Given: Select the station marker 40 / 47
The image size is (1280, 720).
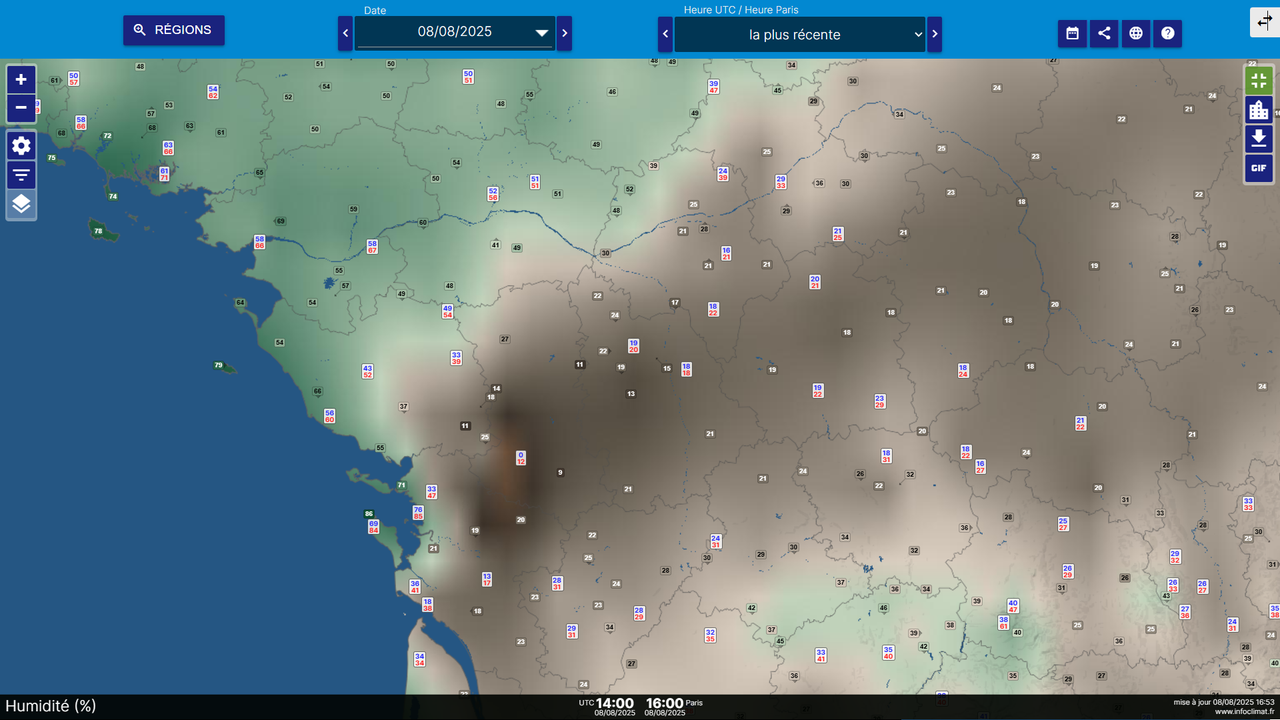Looking at the screenshot, I should [1013, 606].
